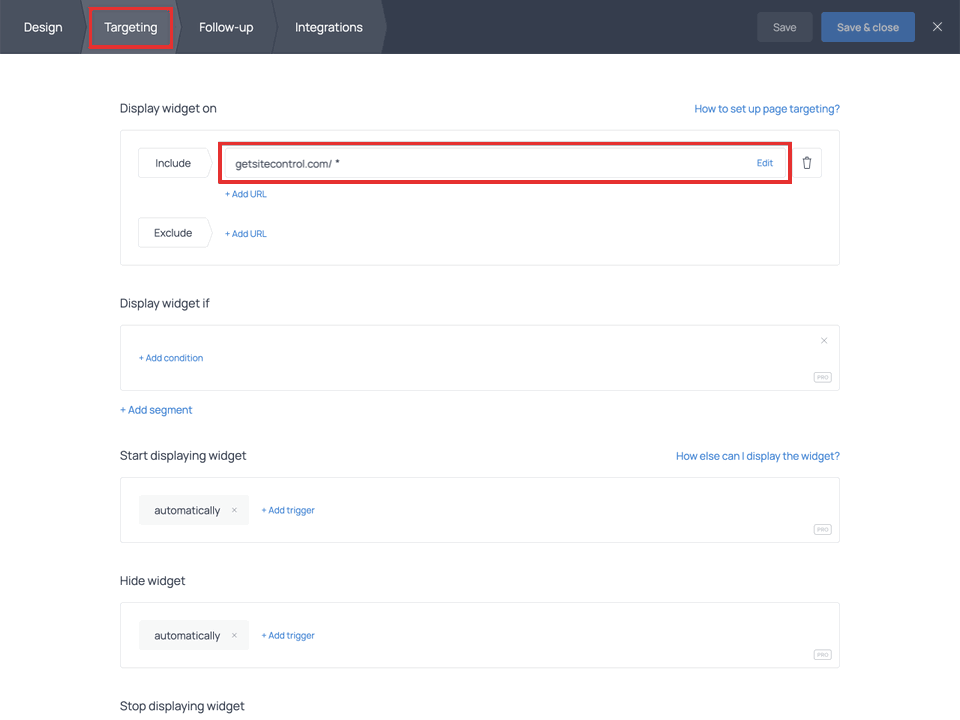Open 'How to set up page targeting?' link
This screenshot has width=960, height=720.
[x=767, y=109]
